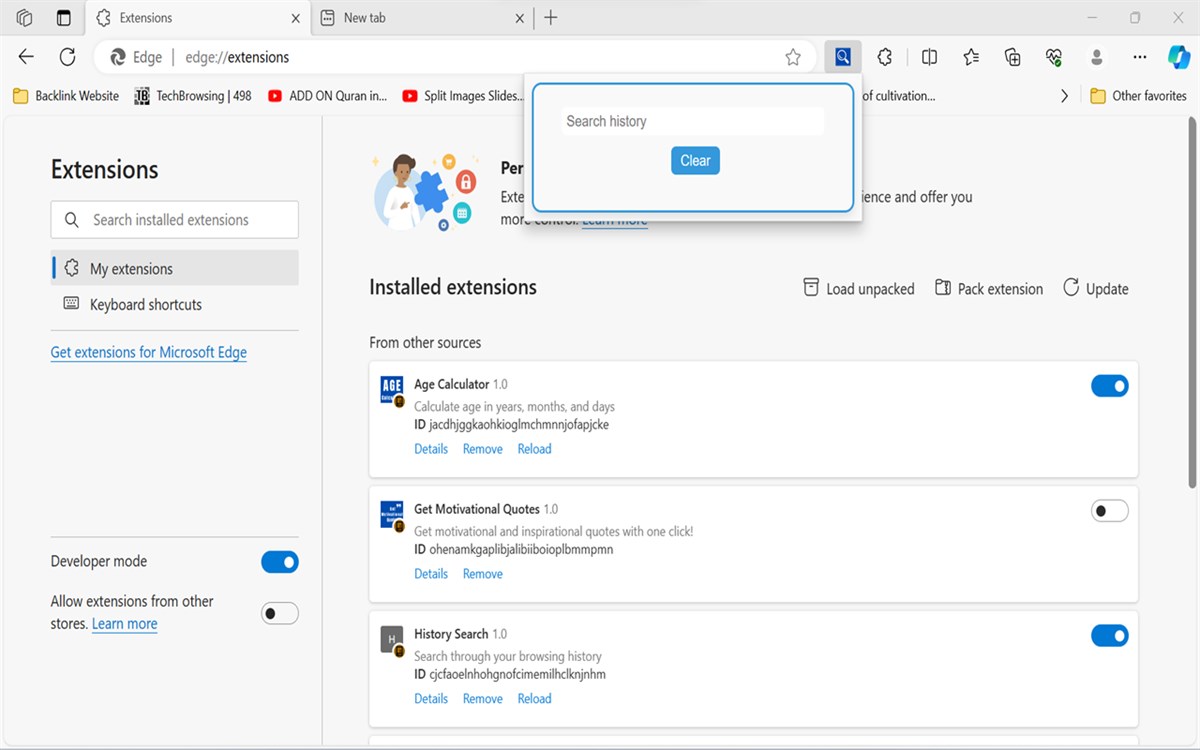The image size is (1200, 750).
Task: Remove the Age Calculator extension
Action: pos(483,449)
